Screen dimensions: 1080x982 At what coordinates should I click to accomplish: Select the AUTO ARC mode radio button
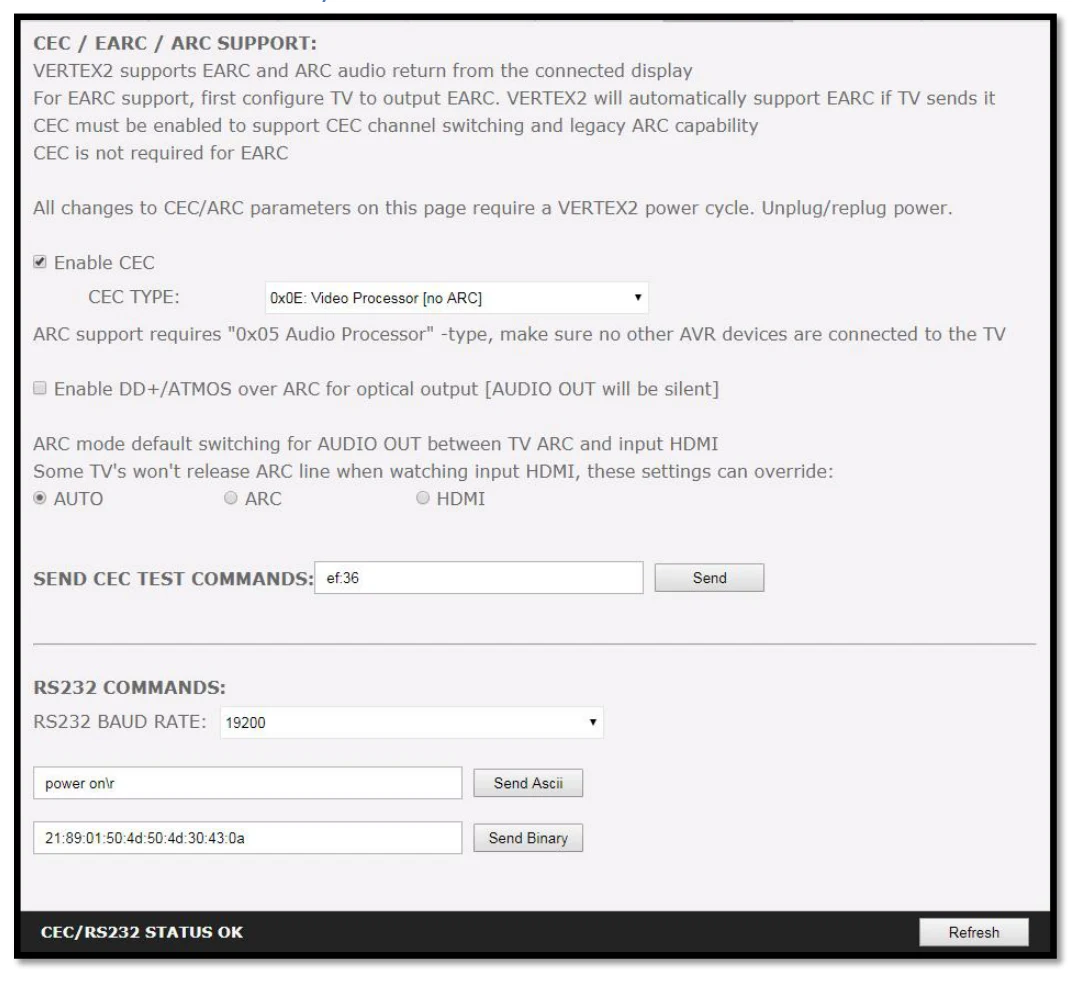40,498
